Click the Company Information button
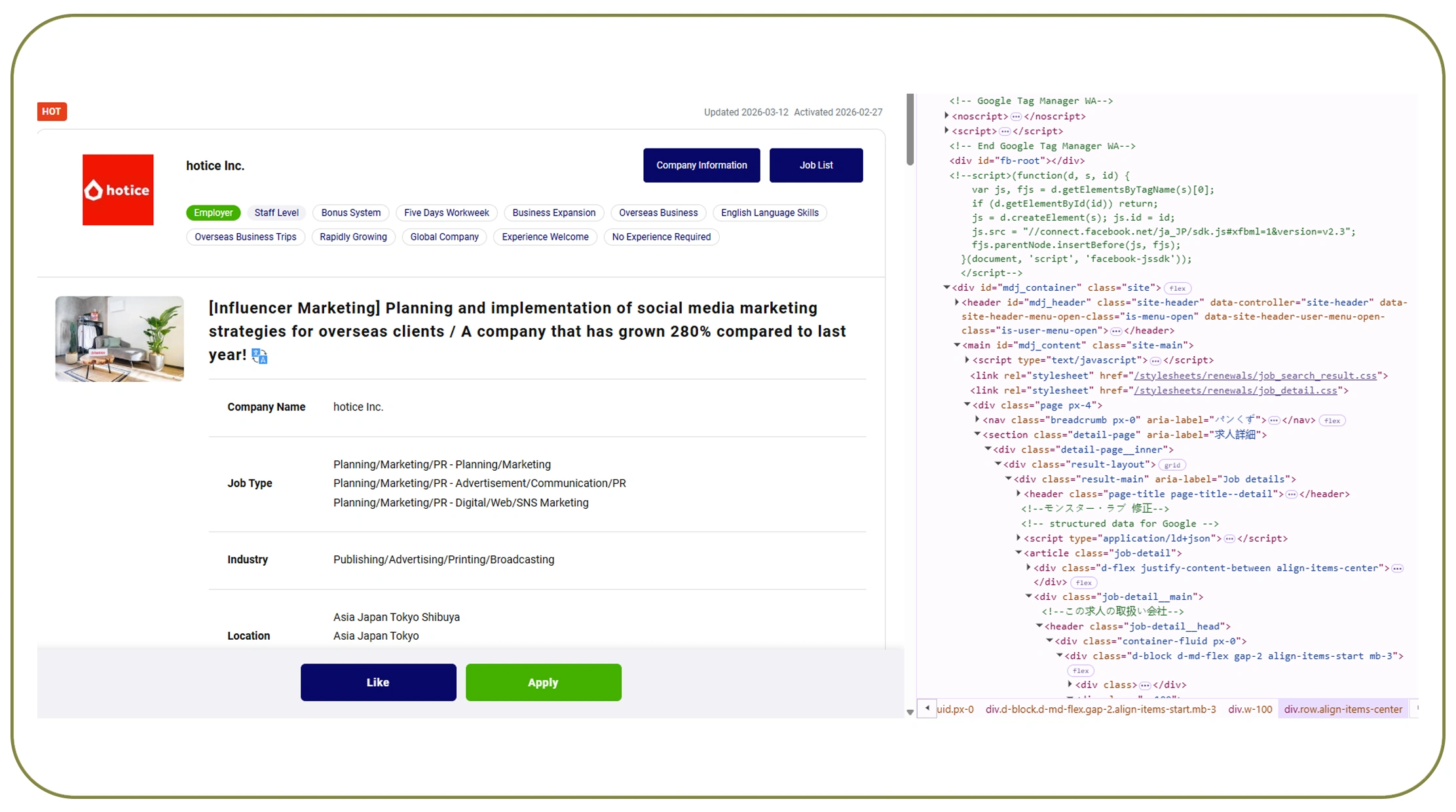Screen dimensions: 1456x812 click(701, 165)
